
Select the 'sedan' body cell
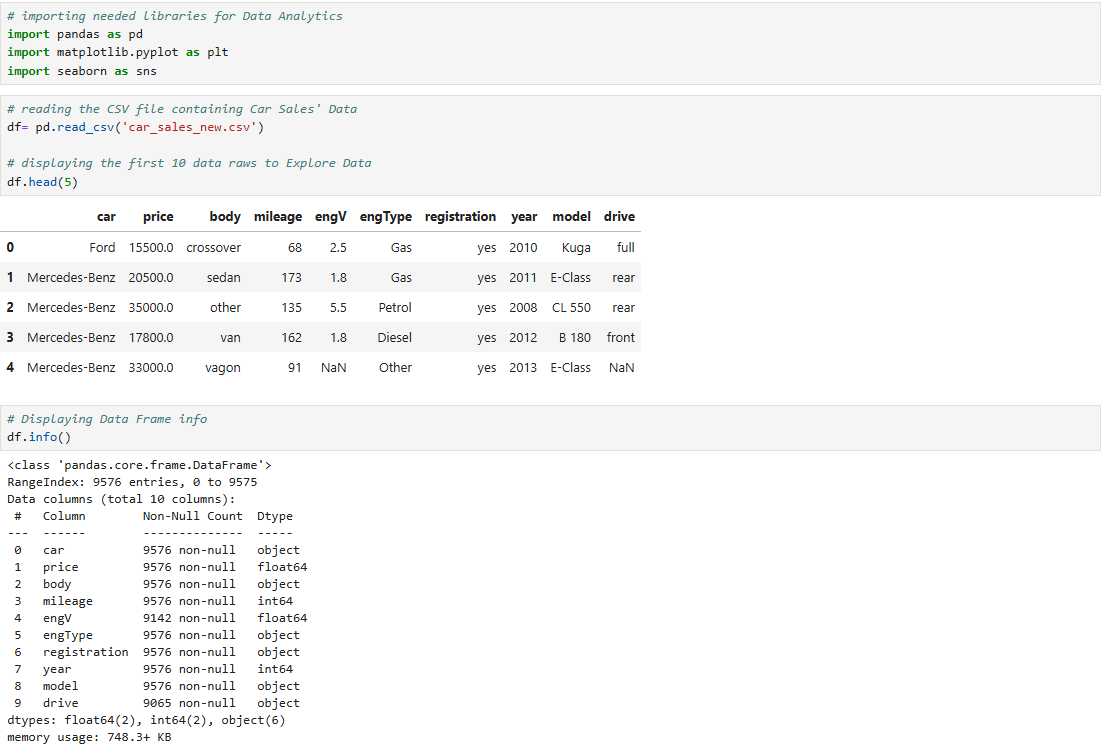[223, 277]
